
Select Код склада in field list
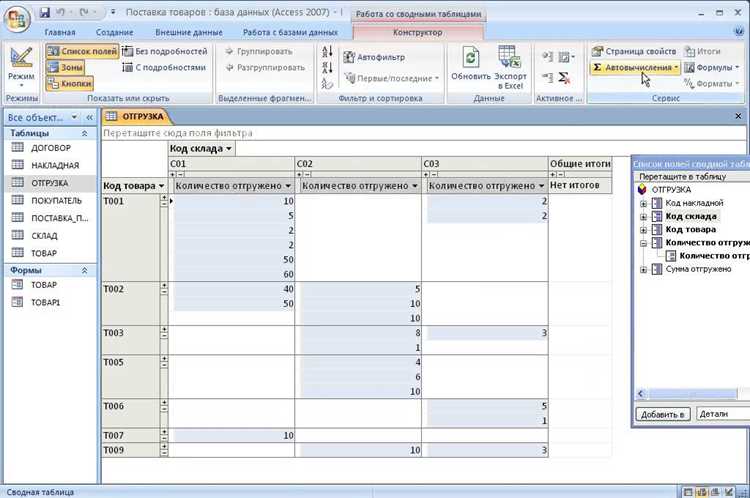pyautogui.click(x=691, y=216)
